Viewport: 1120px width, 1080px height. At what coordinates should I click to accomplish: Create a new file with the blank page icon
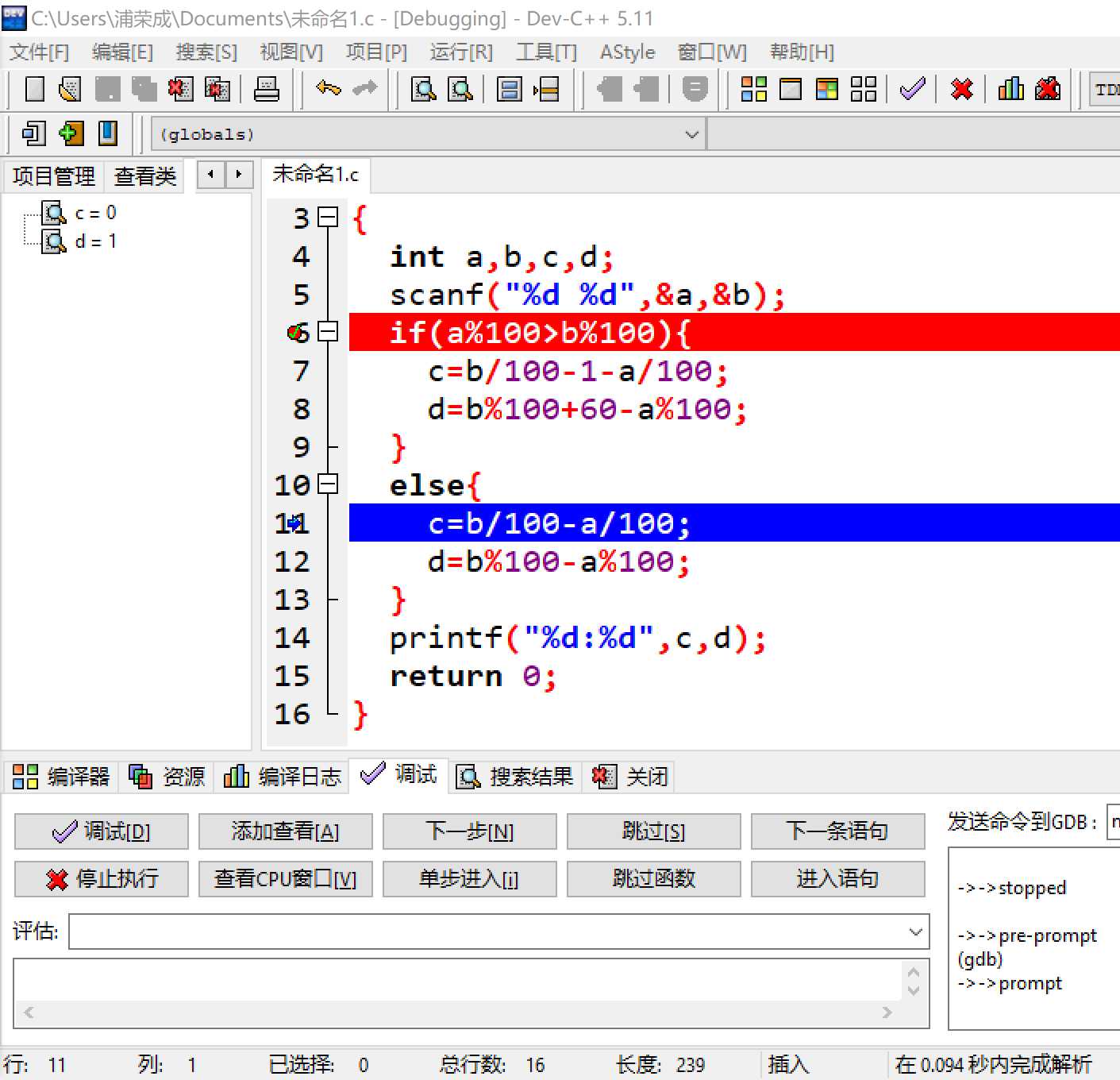34,89
